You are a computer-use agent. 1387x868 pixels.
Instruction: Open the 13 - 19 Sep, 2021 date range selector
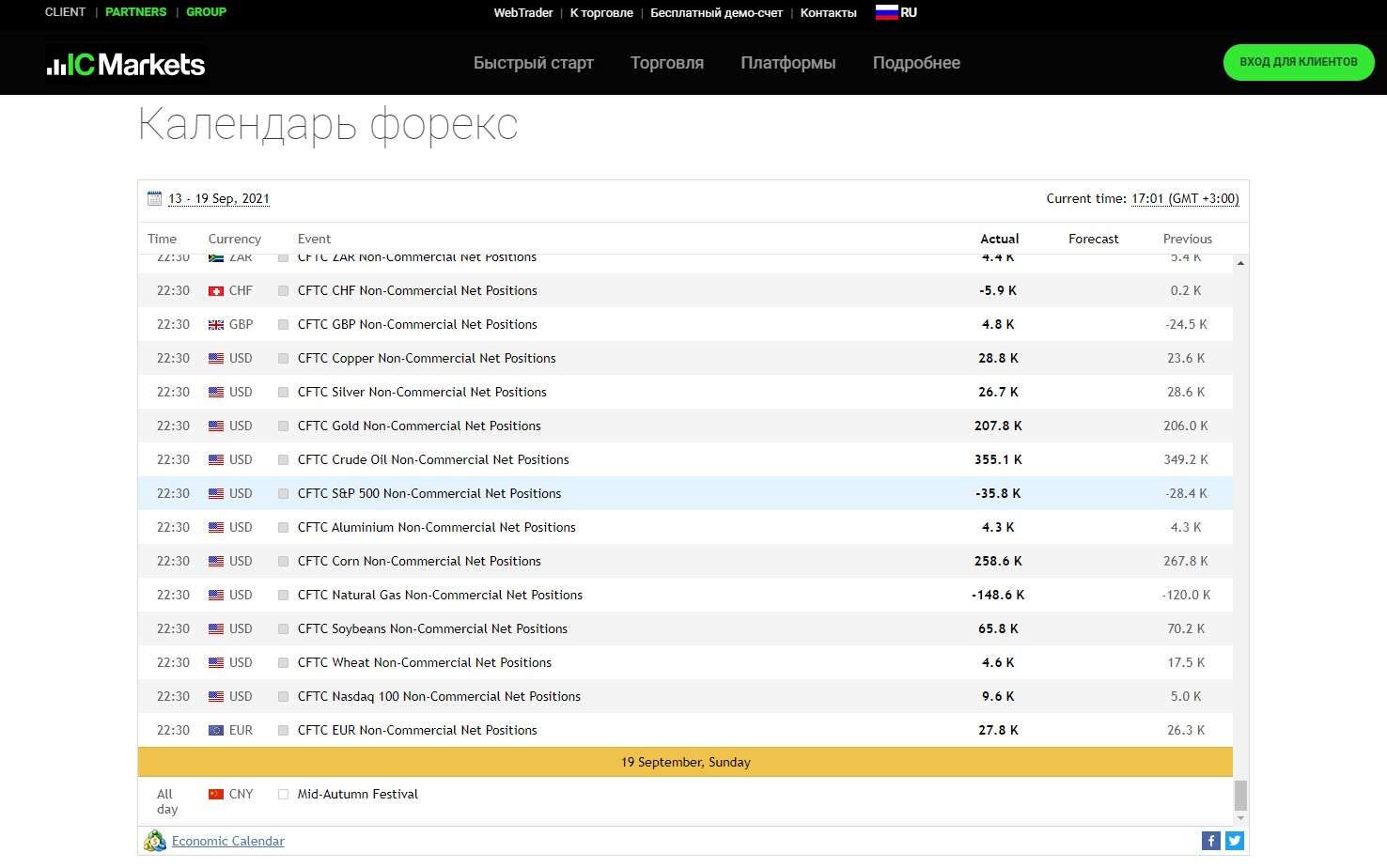[219, 198]
